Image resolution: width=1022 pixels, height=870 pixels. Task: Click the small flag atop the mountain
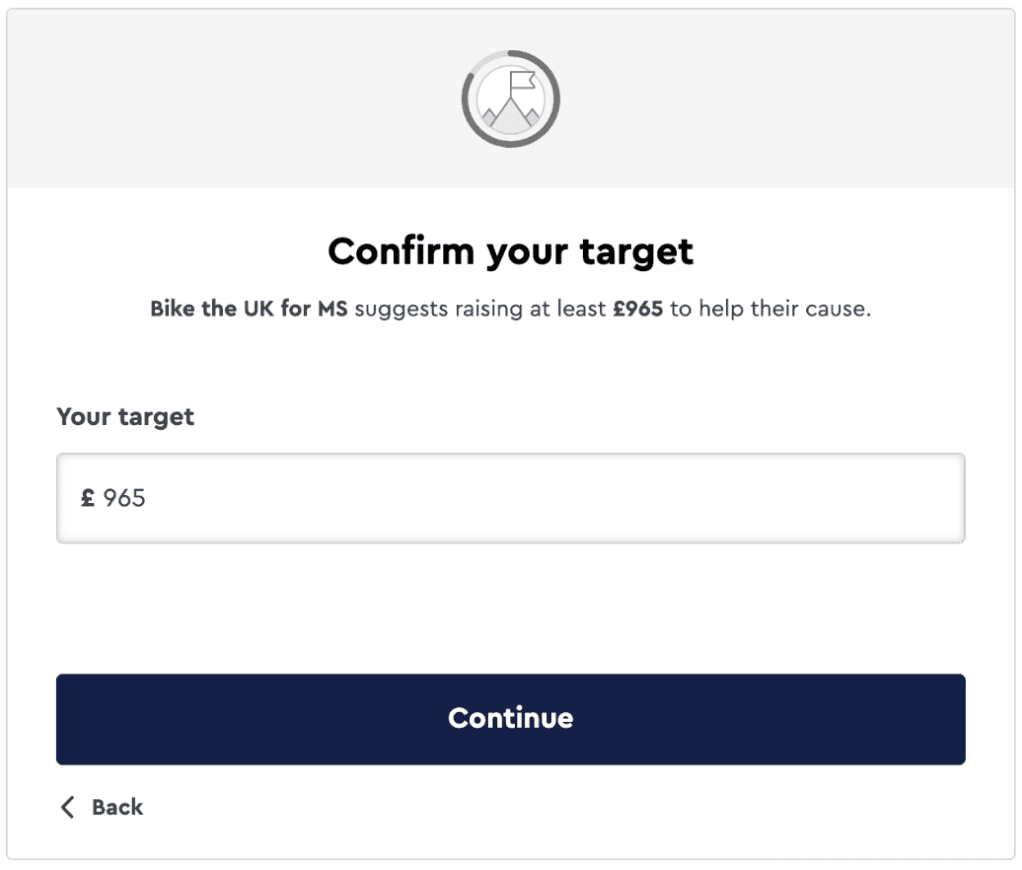click(520, 80)
